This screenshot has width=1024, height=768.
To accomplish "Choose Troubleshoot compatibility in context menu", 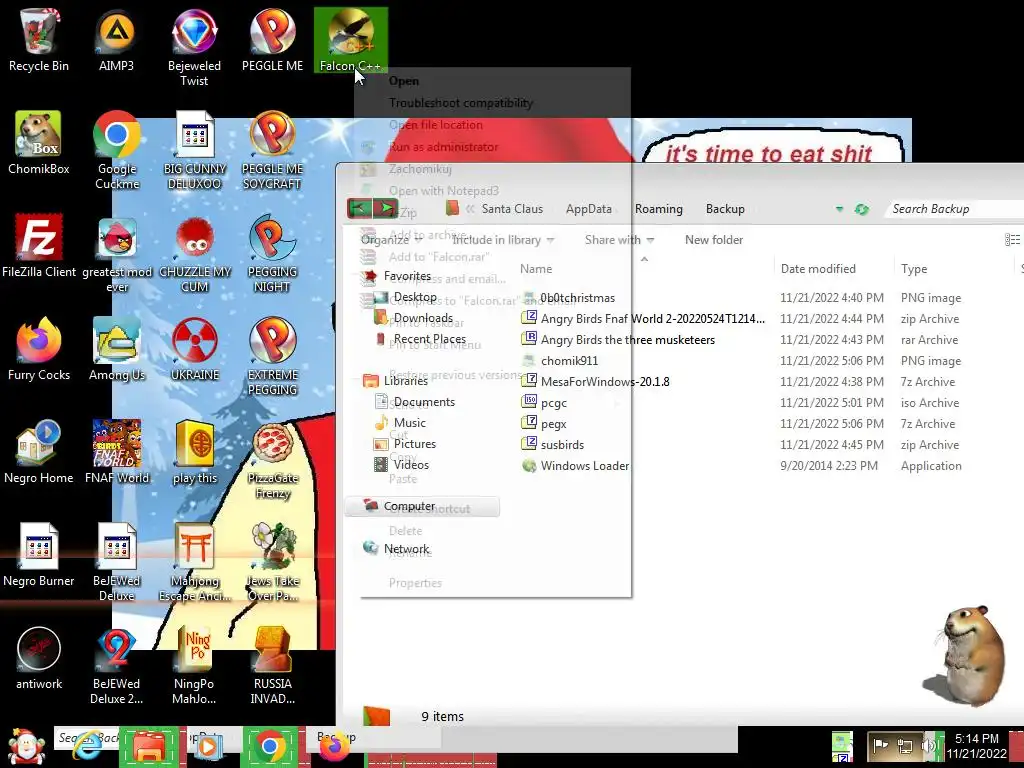I will (x=461, y=103).
